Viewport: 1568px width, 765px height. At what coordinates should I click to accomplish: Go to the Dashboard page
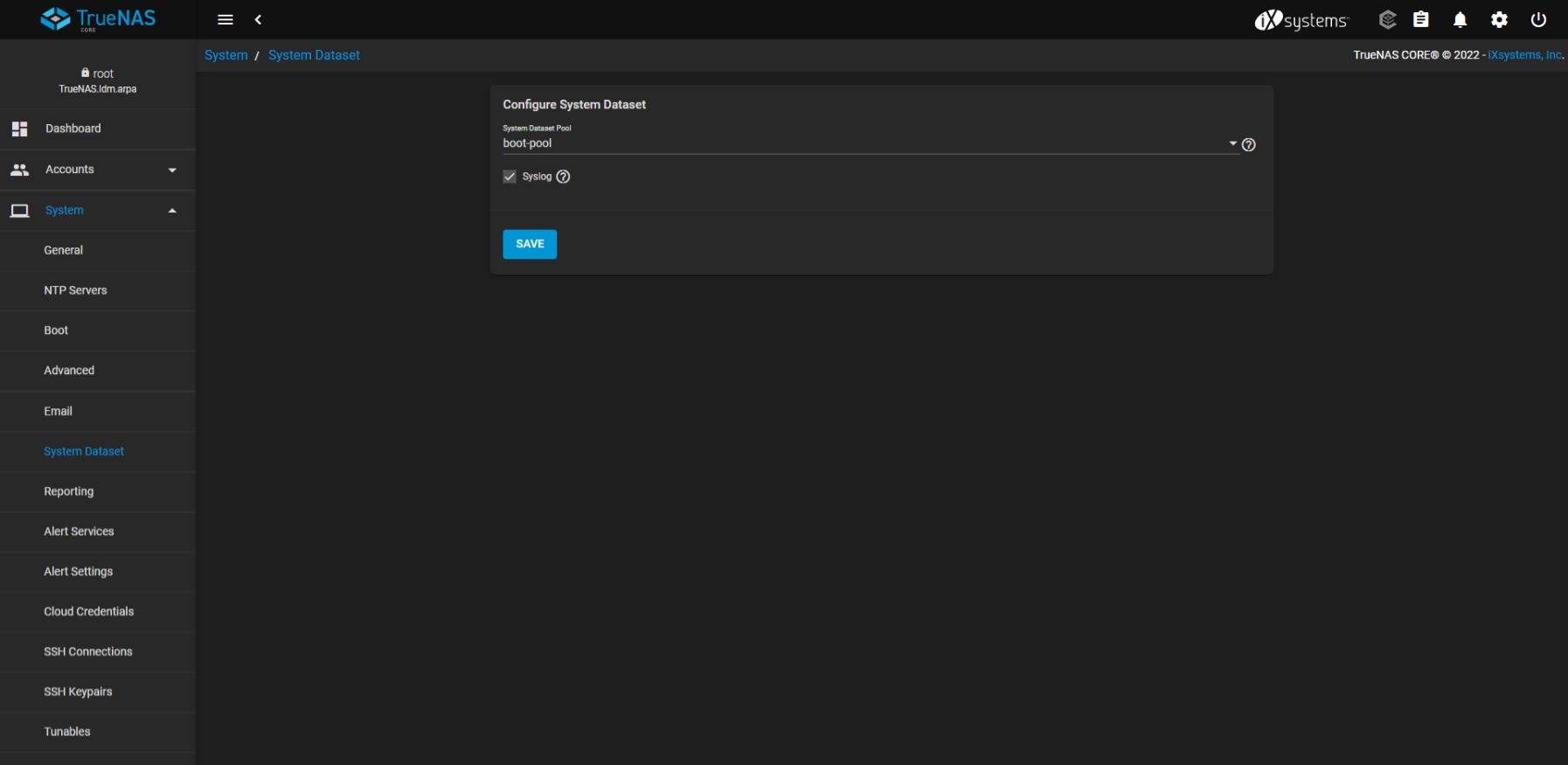point(73,129)
